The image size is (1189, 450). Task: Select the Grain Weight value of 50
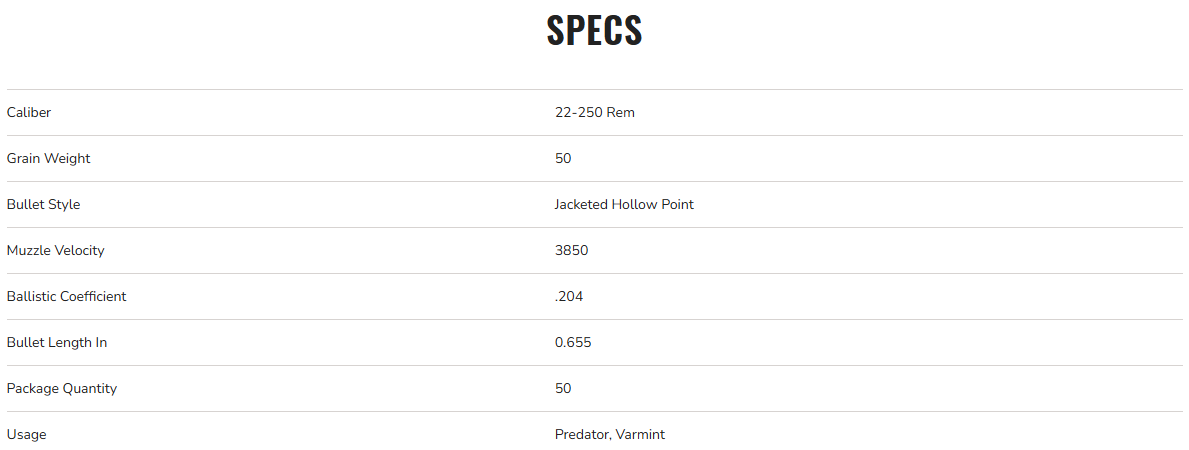563,158
